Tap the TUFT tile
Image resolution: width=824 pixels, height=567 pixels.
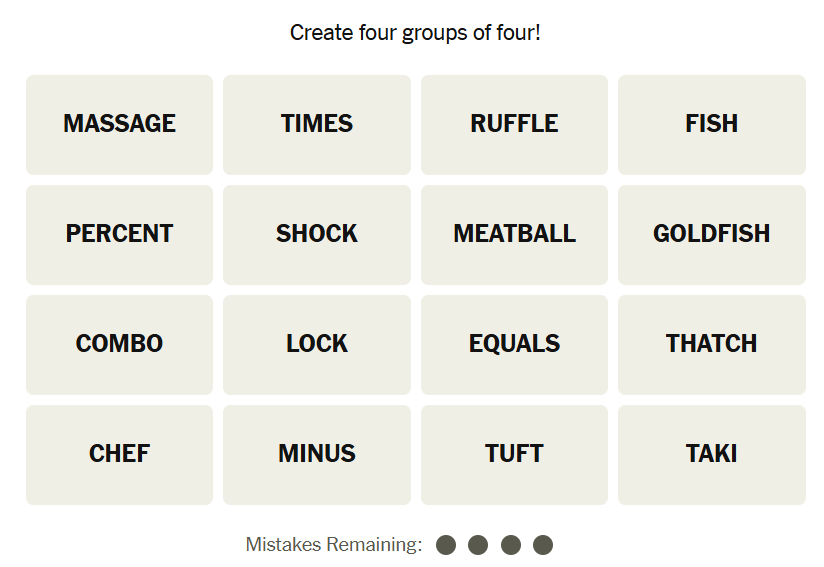click(514, 454)
